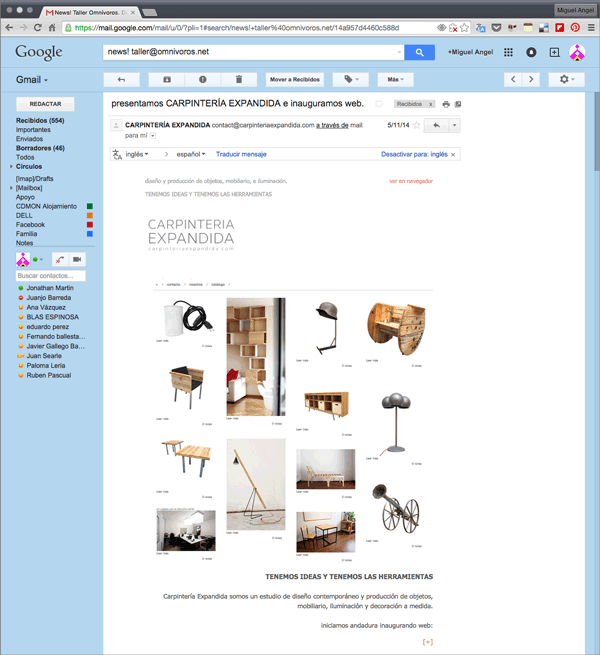Delete the email with trash icon
Viewport: 600px width, 655px height.
(x=239, y=79)
